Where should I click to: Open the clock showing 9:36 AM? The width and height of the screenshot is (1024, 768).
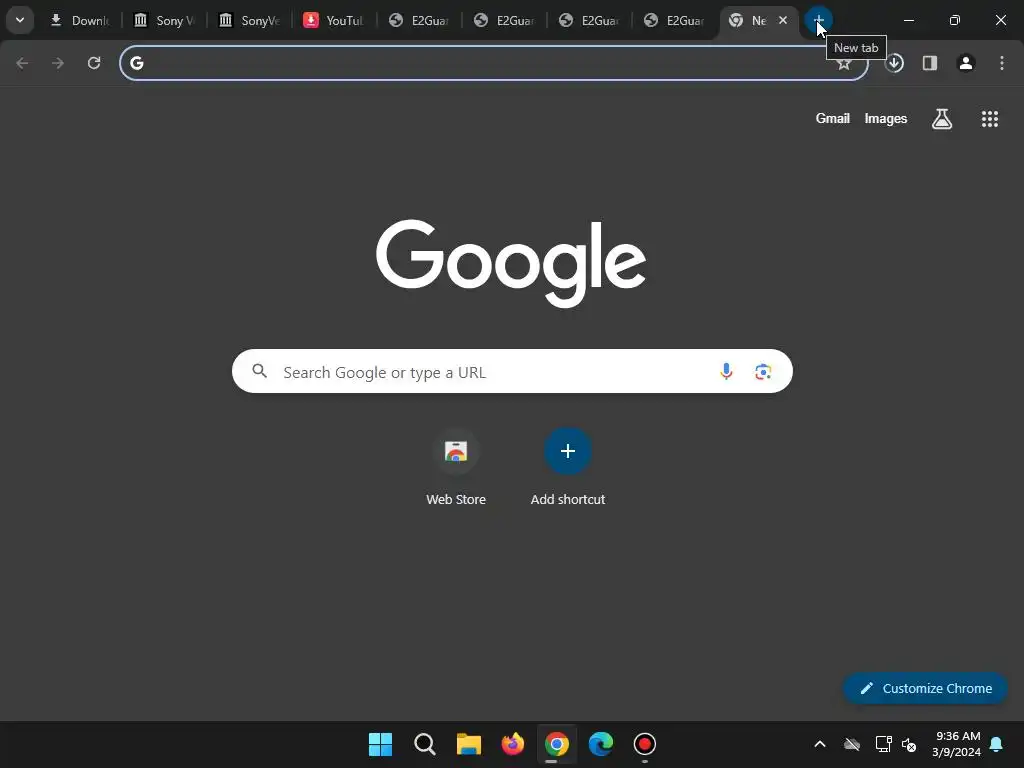tap(957, 744)
